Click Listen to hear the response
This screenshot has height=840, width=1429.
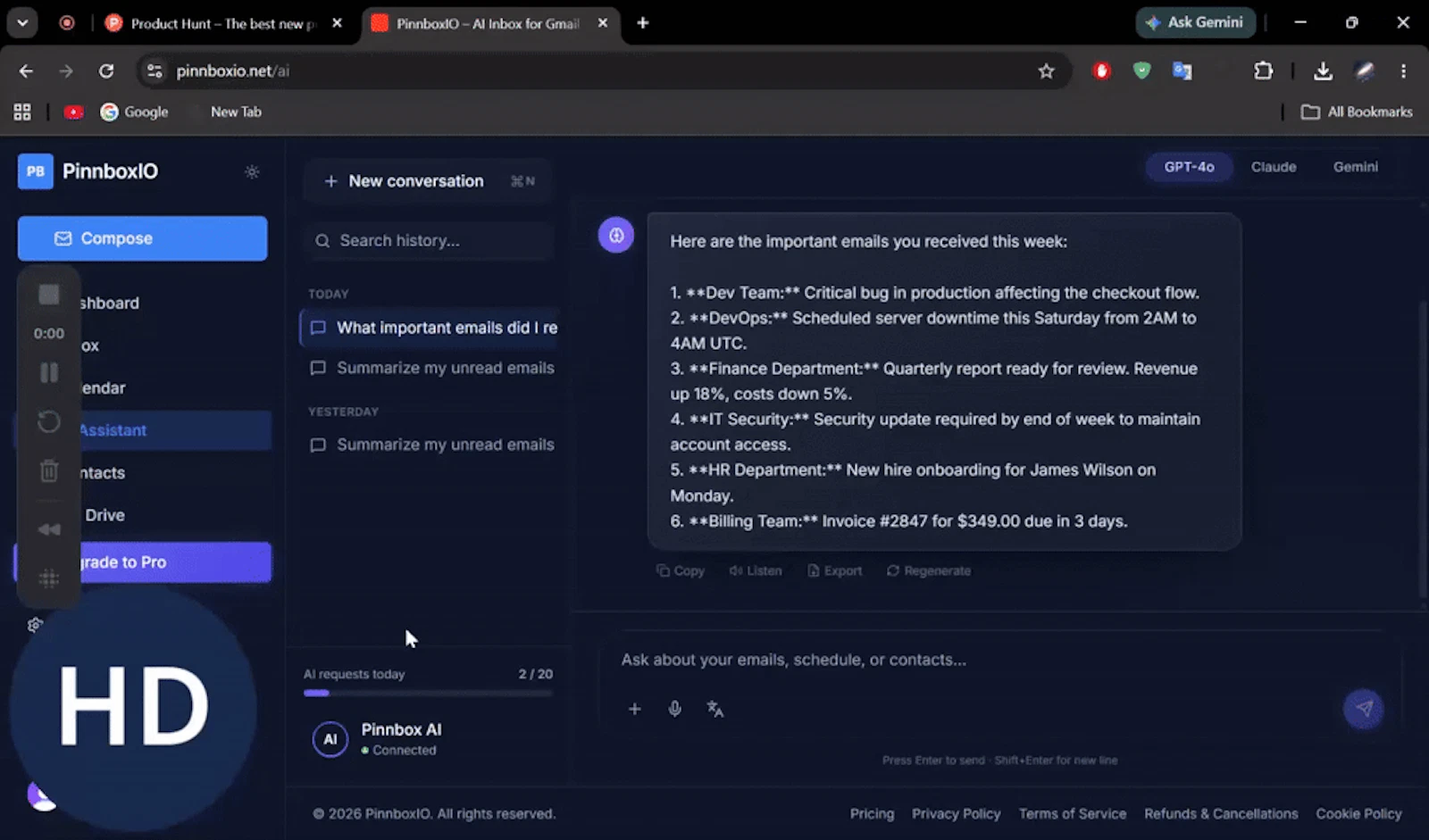coord(756,570)
